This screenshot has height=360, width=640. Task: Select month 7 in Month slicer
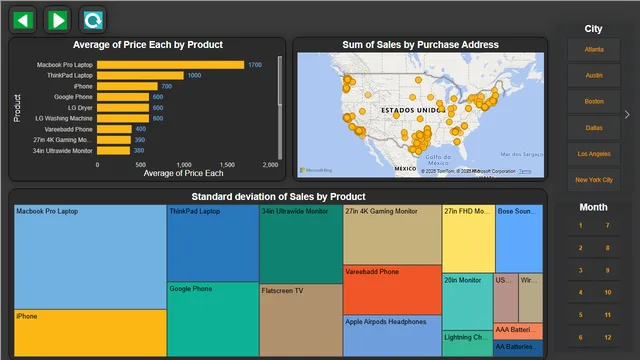pos(607,225)
